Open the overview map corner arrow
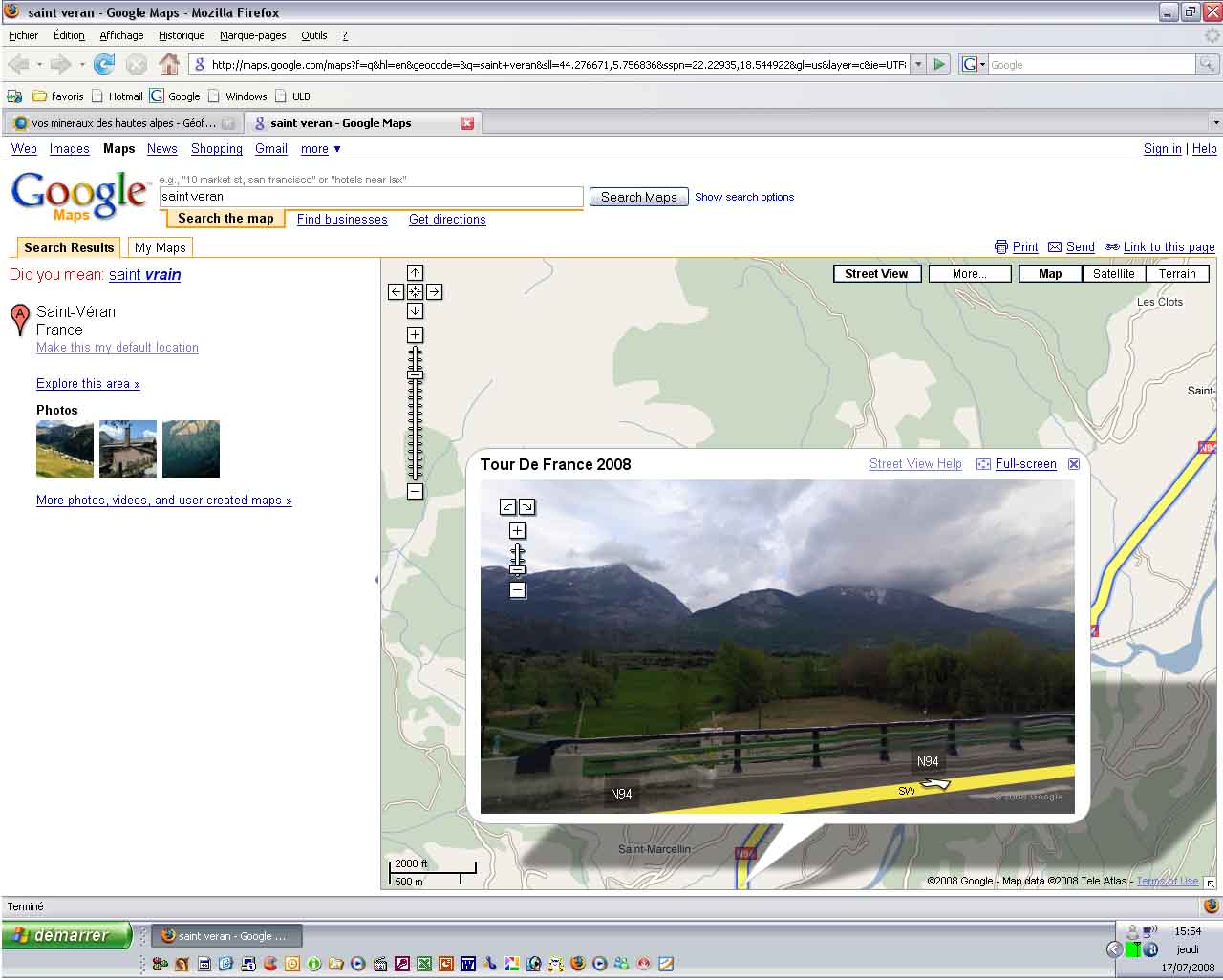 [1210, 883]
